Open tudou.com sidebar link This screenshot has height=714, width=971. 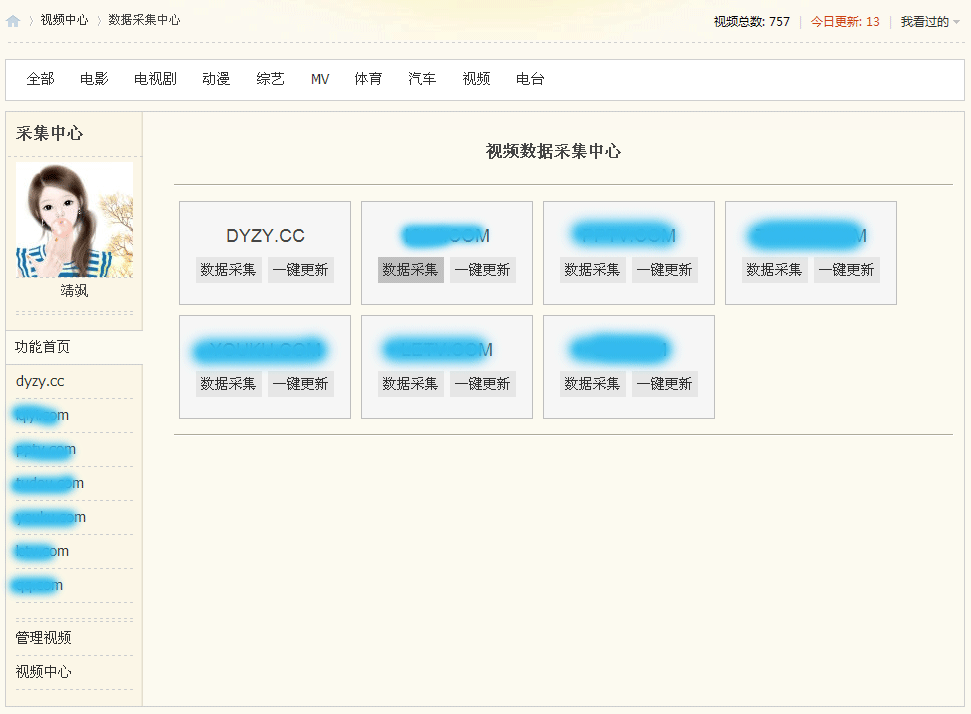(x=50, y=484)
